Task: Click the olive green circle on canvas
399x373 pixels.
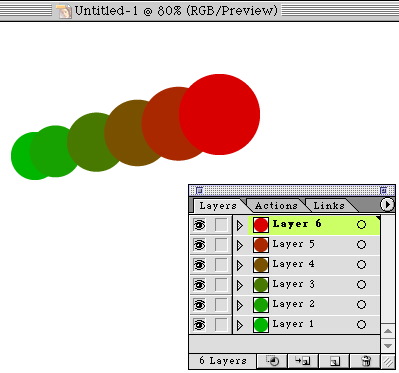Action: tap(87, 142)
